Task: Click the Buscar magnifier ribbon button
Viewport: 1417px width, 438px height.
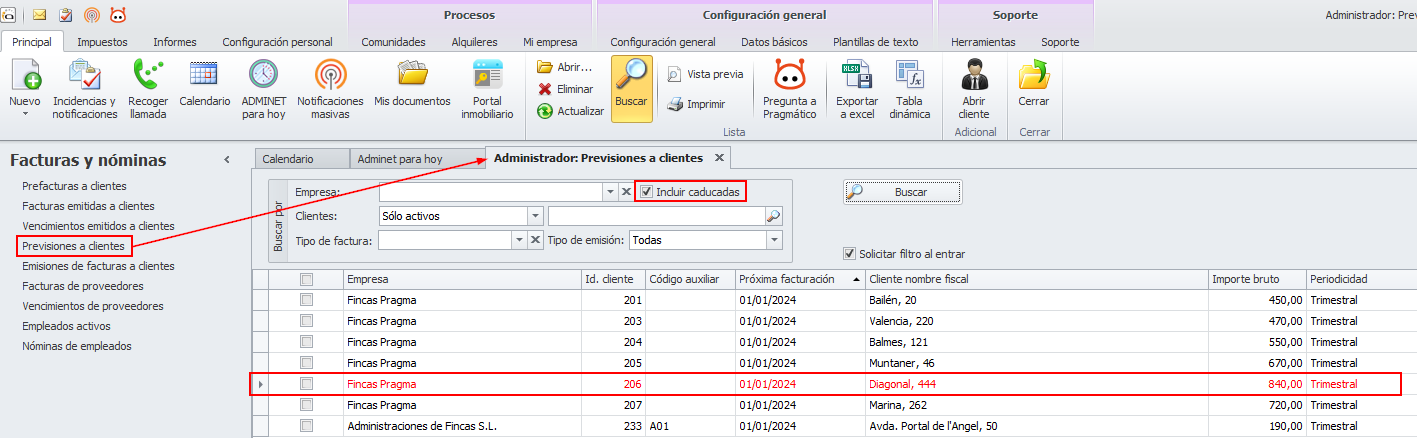Action: coord(632,88)
